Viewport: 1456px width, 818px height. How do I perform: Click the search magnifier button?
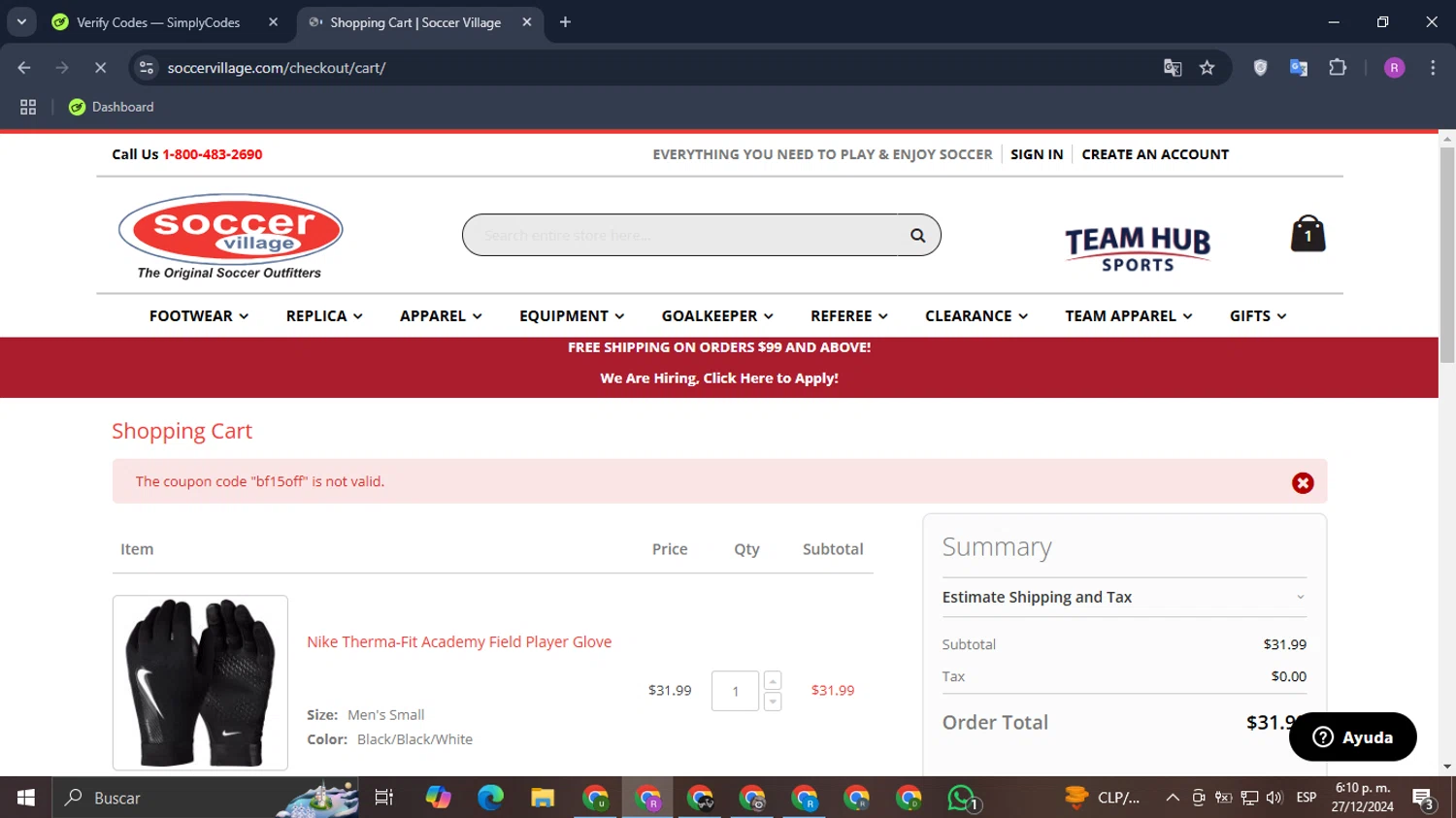[x=917, y=235]
